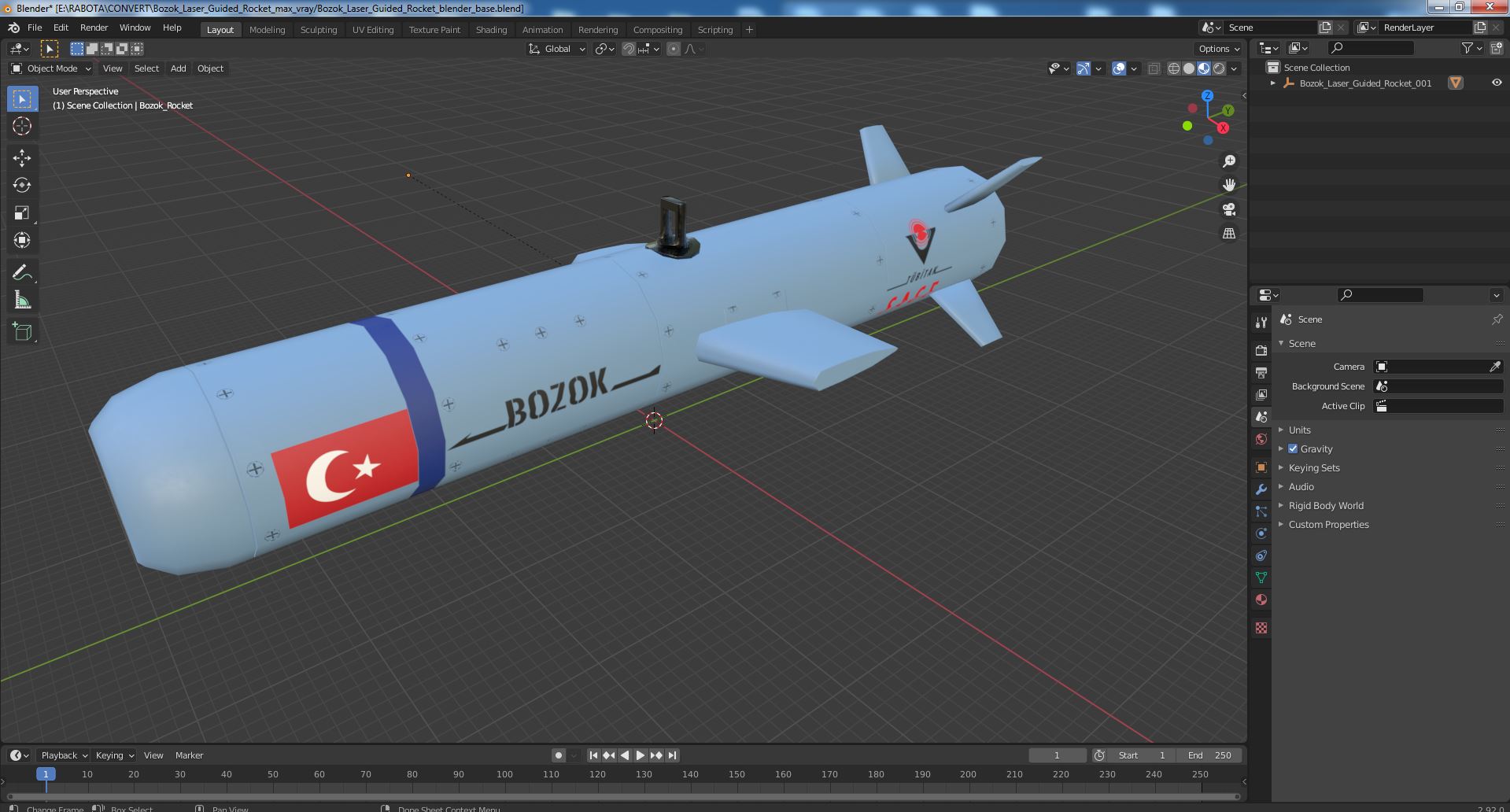Viewport: 1510px width, 812px height.
Task: Click the blue frame 1 playhead marker
Action: coord(46,774)
